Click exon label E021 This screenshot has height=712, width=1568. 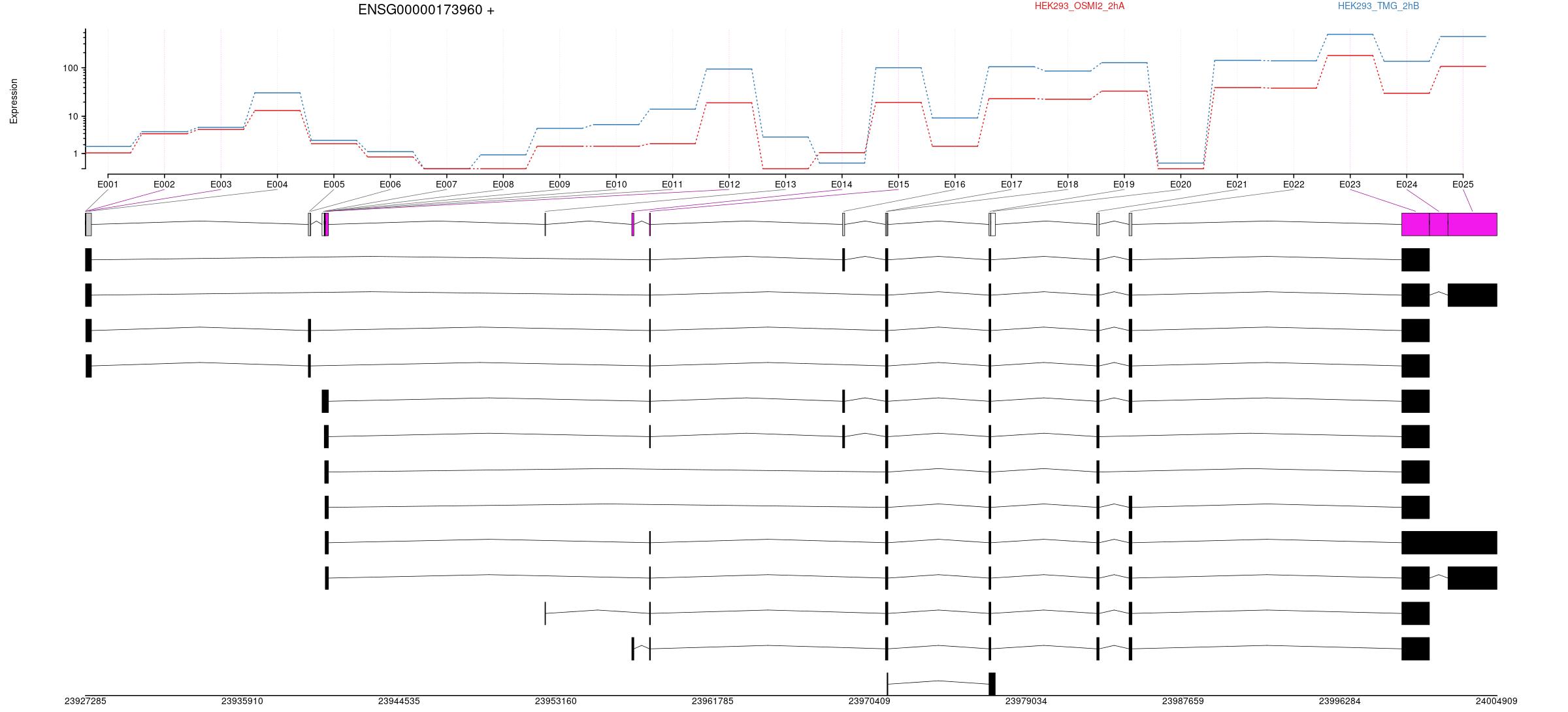(1237, 184)
